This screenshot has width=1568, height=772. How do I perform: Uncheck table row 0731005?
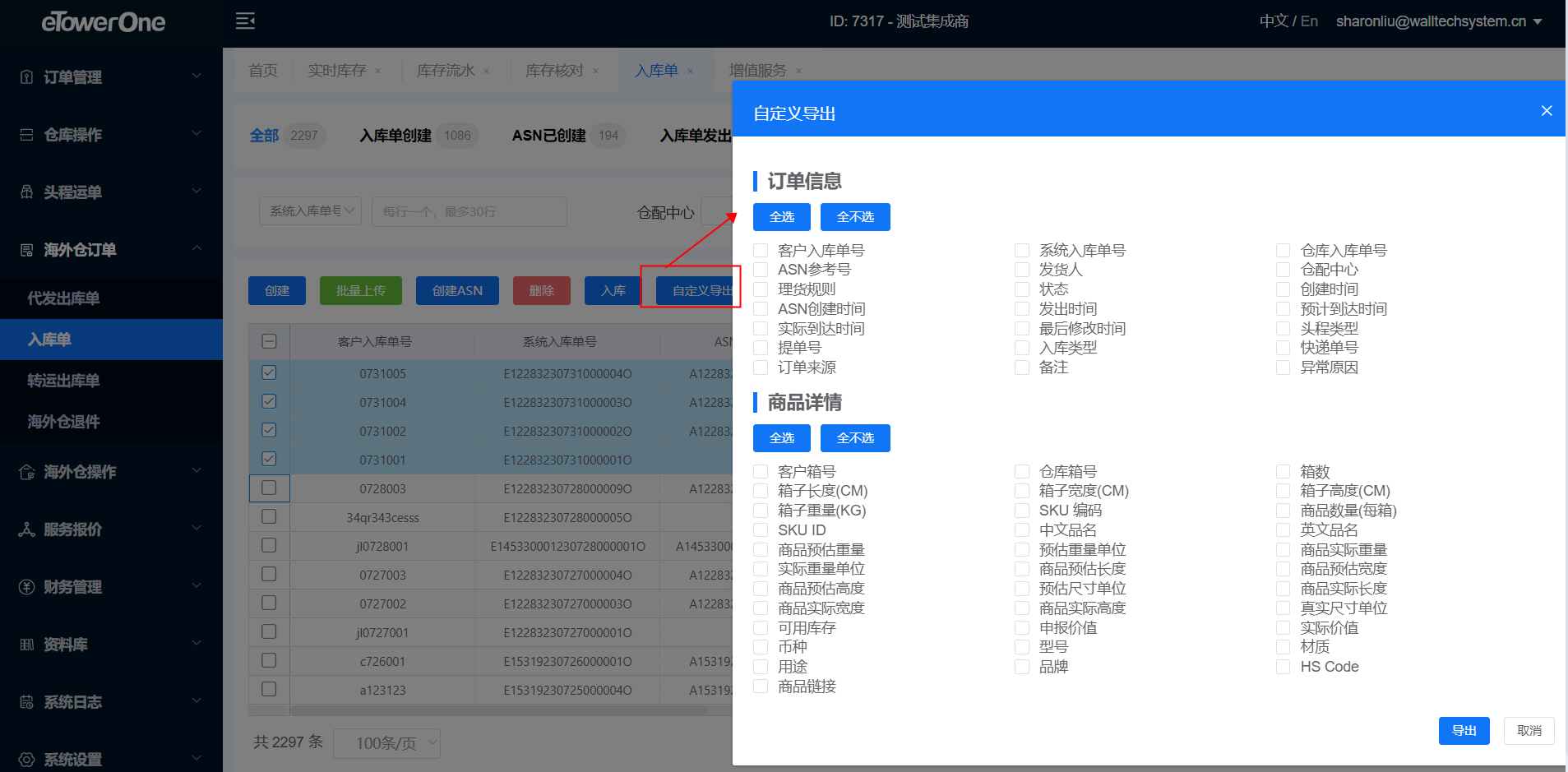click(x=269, y=372)
